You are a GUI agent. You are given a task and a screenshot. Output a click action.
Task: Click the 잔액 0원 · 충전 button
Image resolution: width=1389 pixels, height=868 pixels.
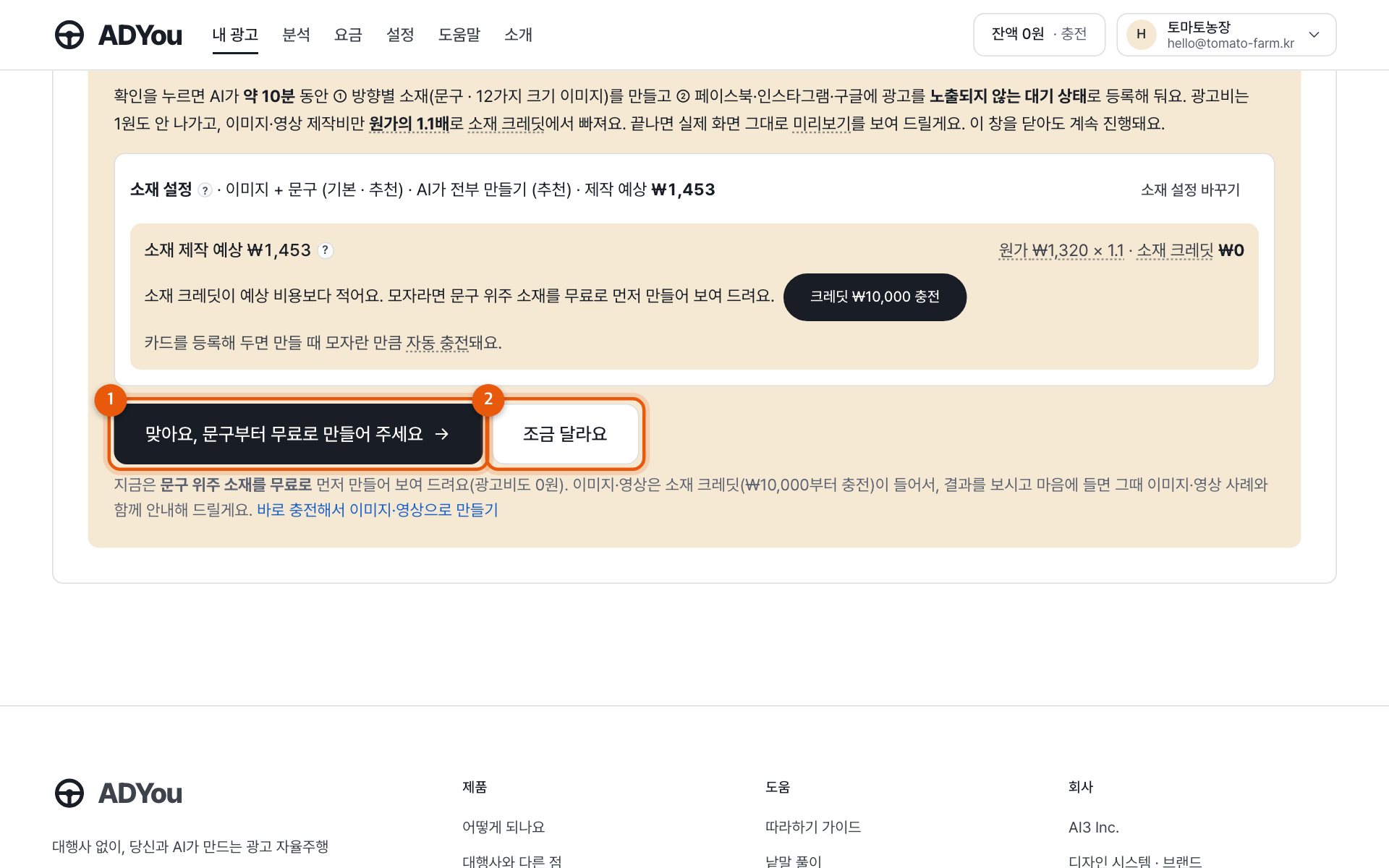[1039, 34]
